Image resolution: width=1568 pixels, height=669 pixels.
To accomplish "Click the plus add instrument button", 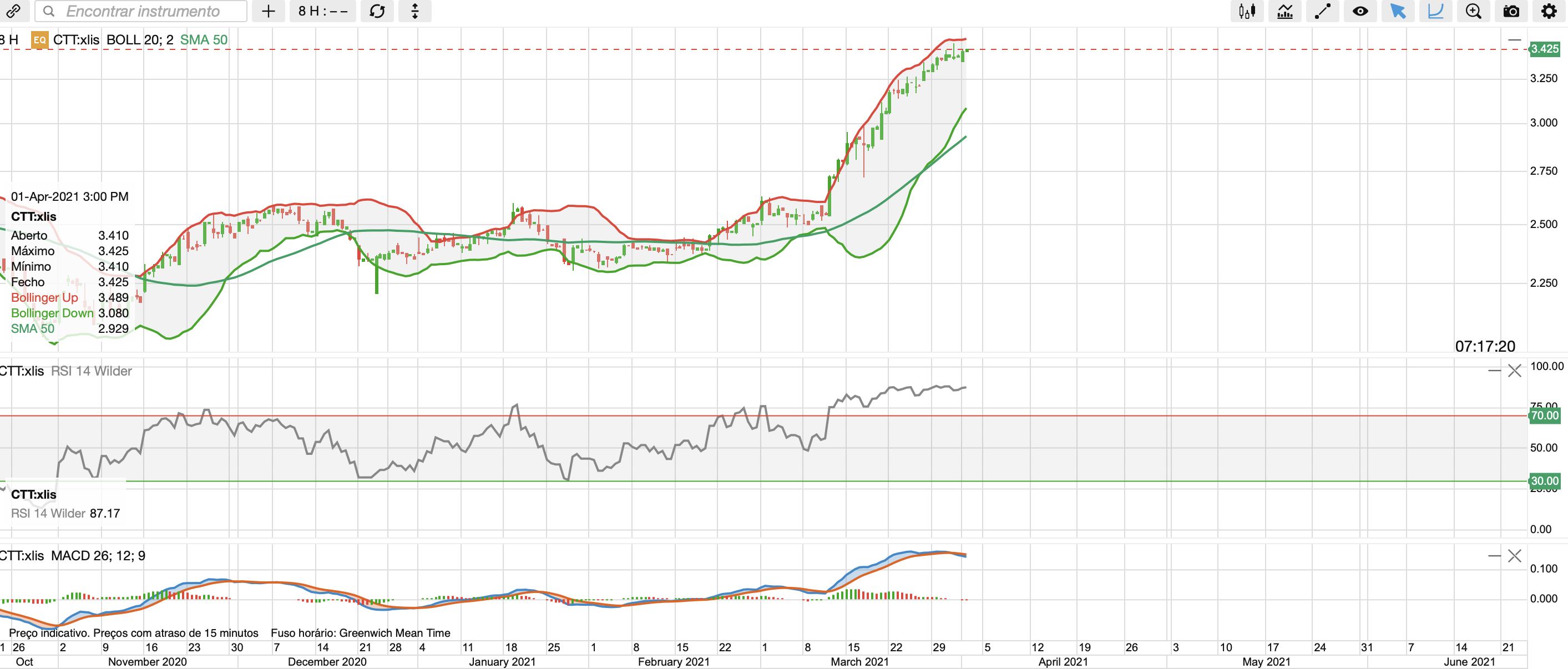I will pyautogui.click(x=269, y=11).
